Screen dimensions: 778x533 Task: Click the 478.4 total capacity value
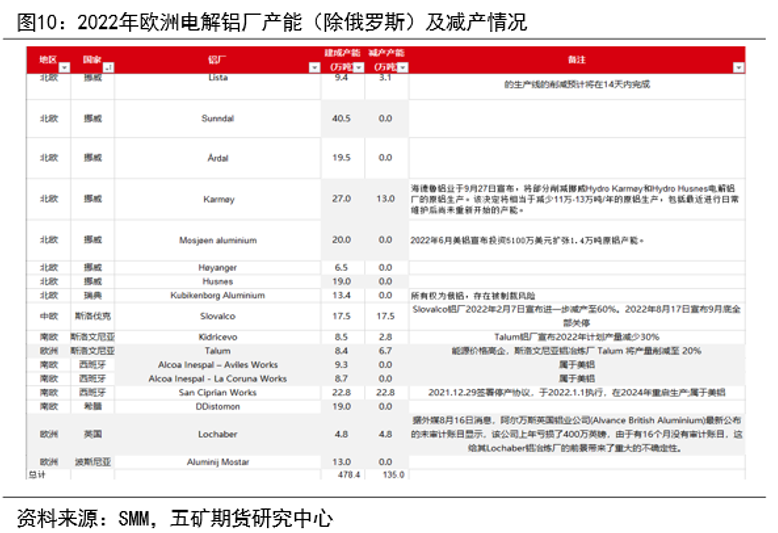(349, 475)
